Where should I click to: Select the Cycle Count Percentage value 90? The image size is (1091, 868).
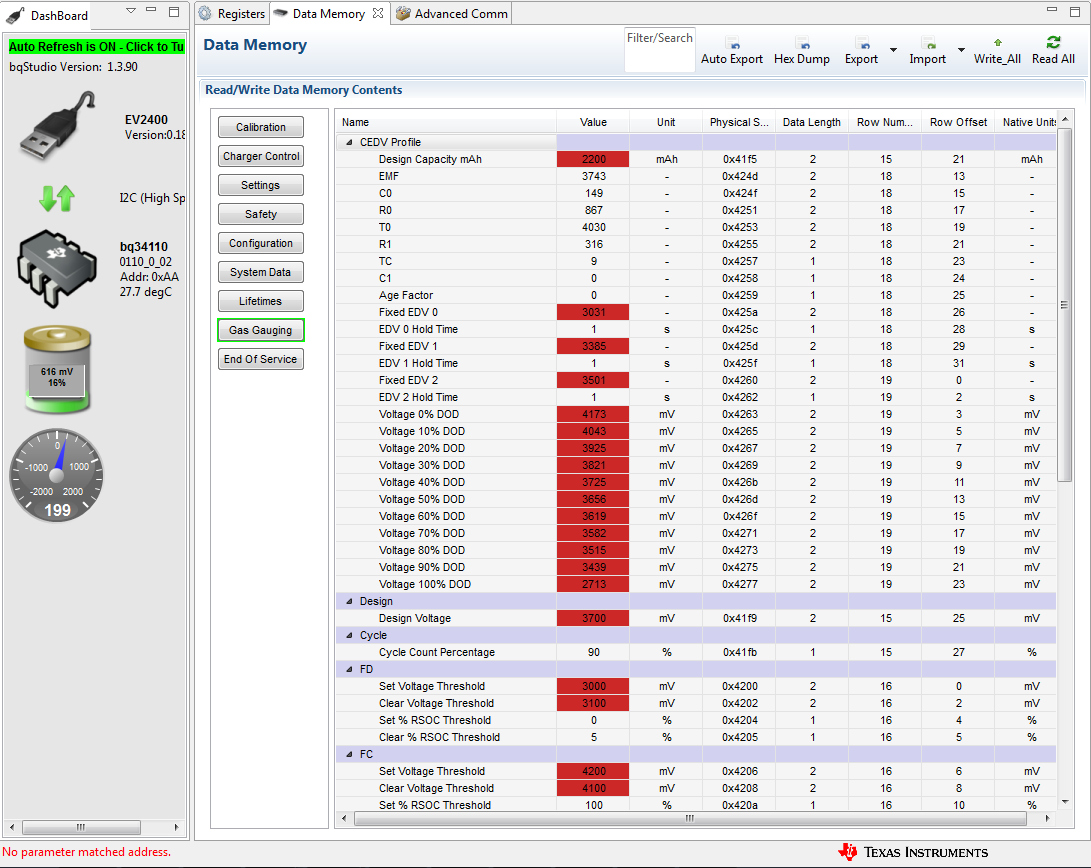point(594,653)
